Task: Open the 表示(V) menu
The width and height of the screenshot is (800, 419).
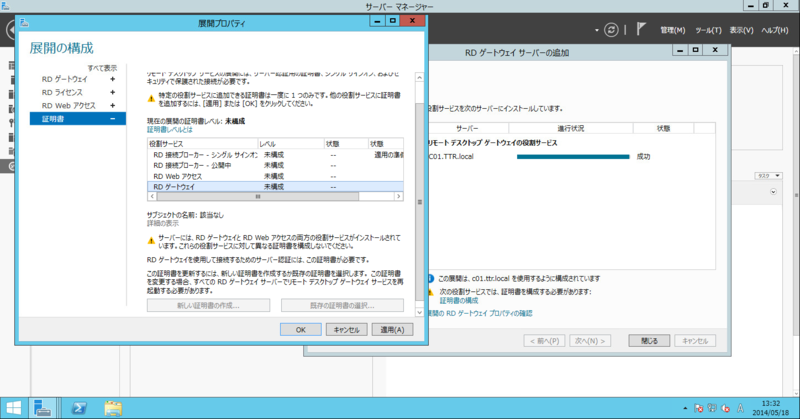Action: [x=741, y=31]
